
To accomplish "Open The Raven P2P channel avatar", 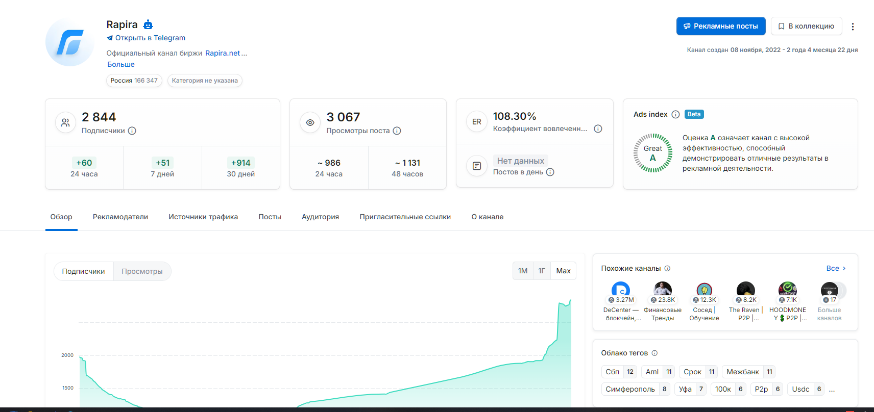I will coord(746,290).
